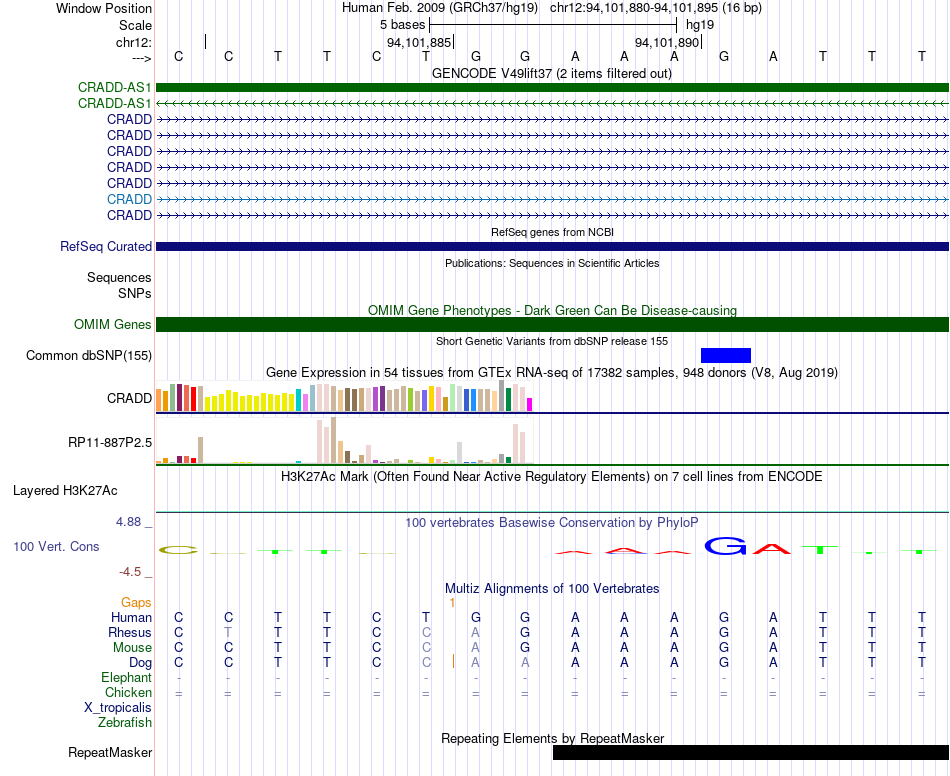Click the black RepeatMasker element bar
Image resolution: width=950 pixels, height=776 pixels.
coord(751,752)
